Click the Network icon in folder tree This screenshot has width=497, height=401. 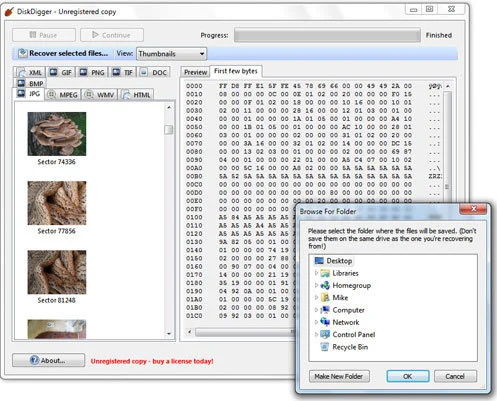pos(325,322)
